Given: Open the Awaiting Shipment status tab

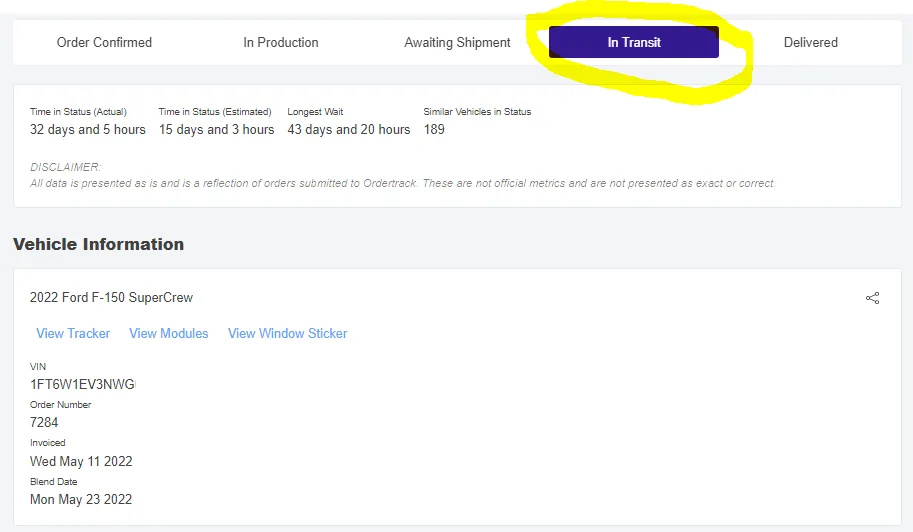Looking at the screenshot, I should point(457,43).
